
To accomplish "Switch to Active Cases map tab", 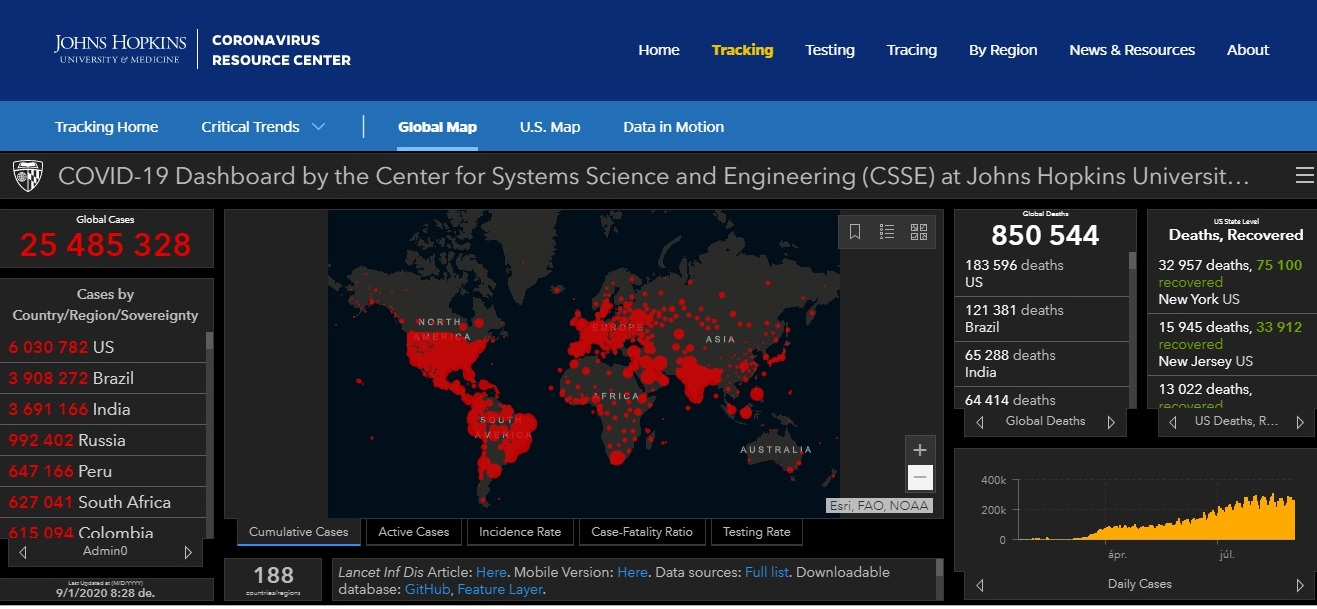I will pyautogui.click(x=414, y=532).
